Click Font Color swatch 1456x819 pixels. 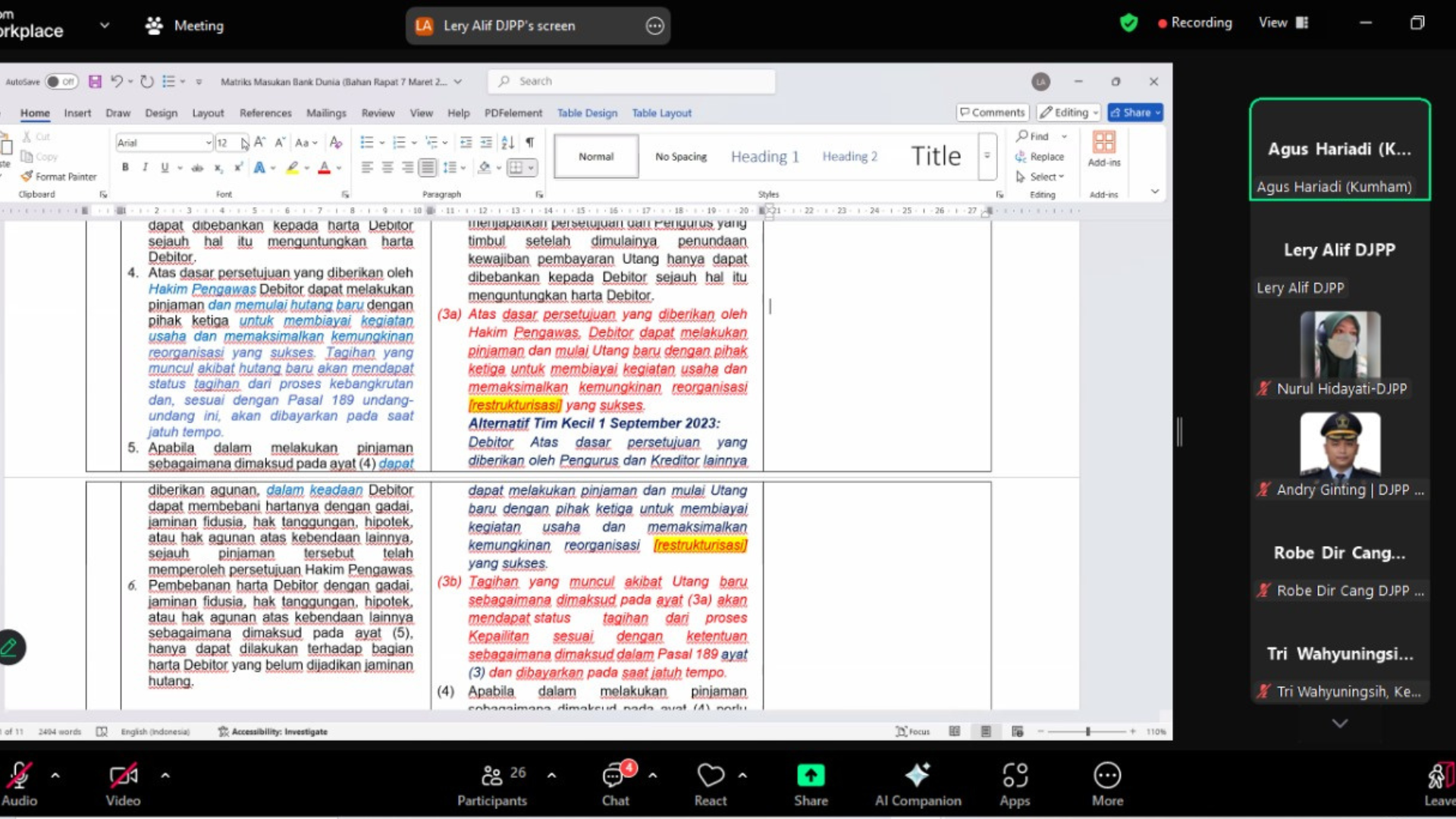coord(325,168)
